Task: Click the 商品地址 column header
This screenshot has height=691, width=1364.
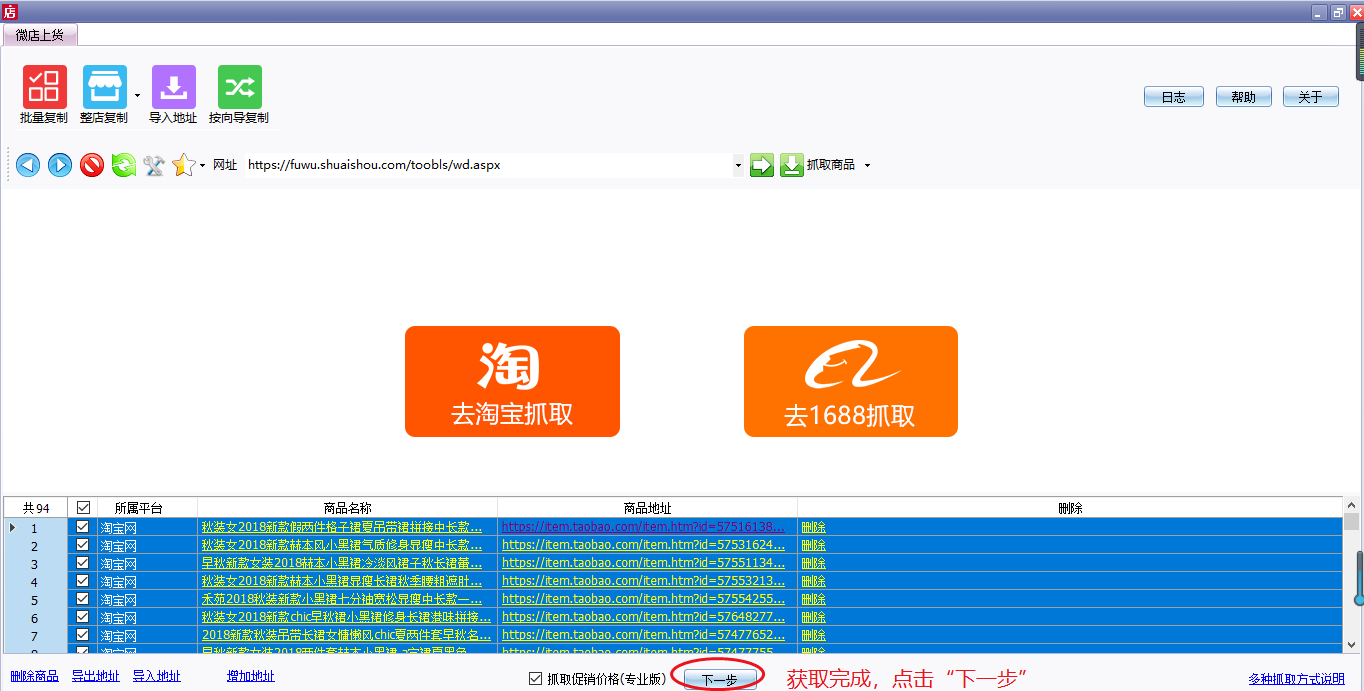Action: [648, 508]
